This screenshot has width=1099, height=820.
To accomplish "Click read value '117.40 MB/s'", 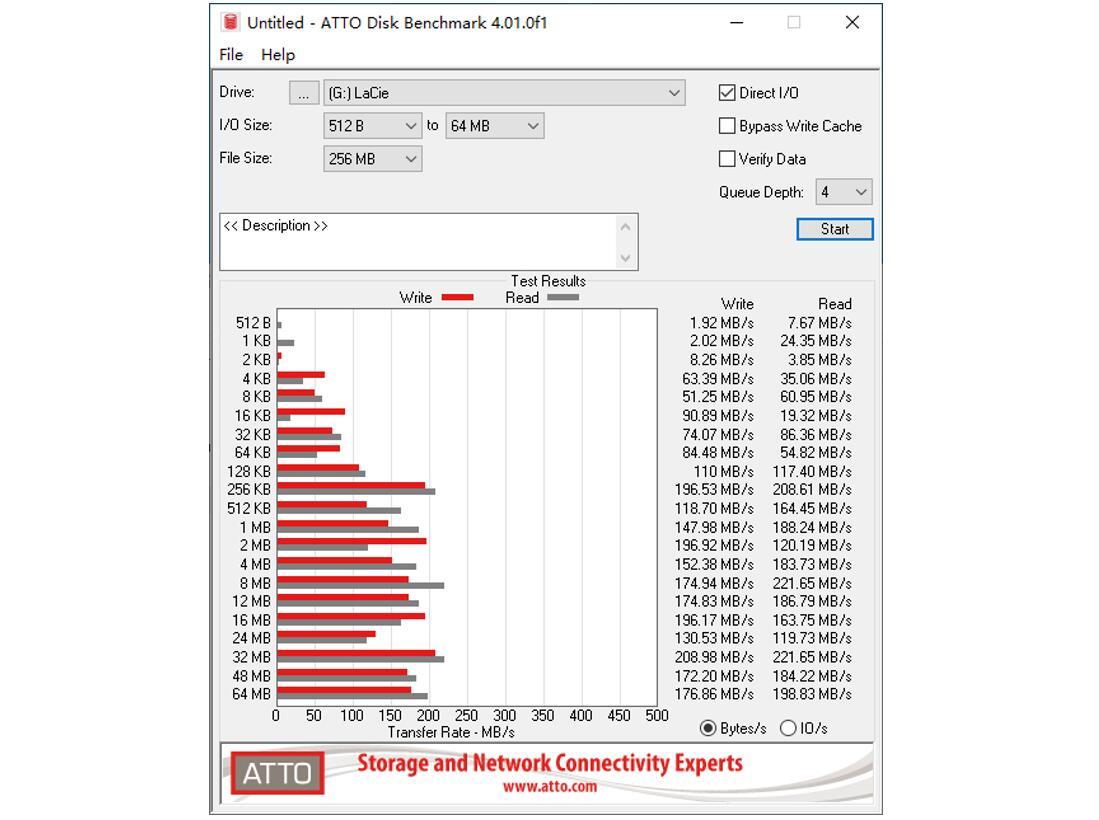I will 812,472.
